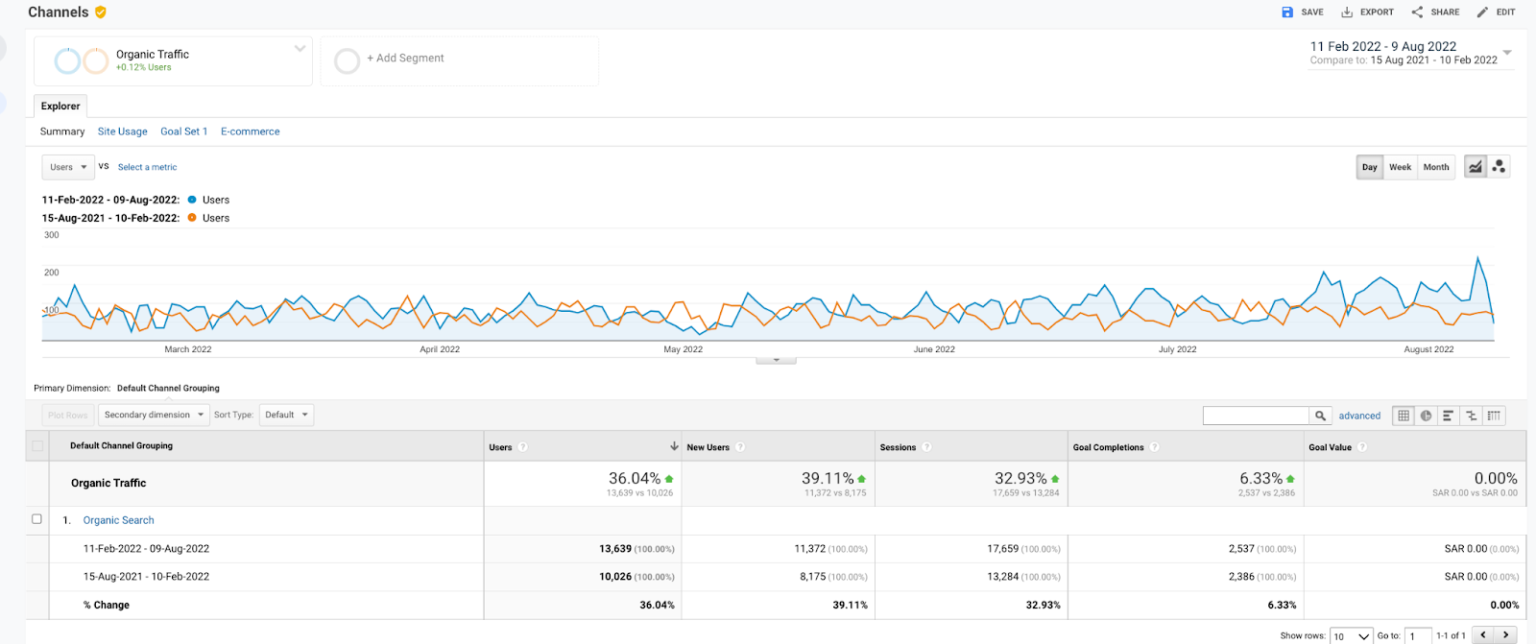The width and height of the screenshot is (1536, 644).
Task: Open the date range picker dropdown
Action: 1507,53
